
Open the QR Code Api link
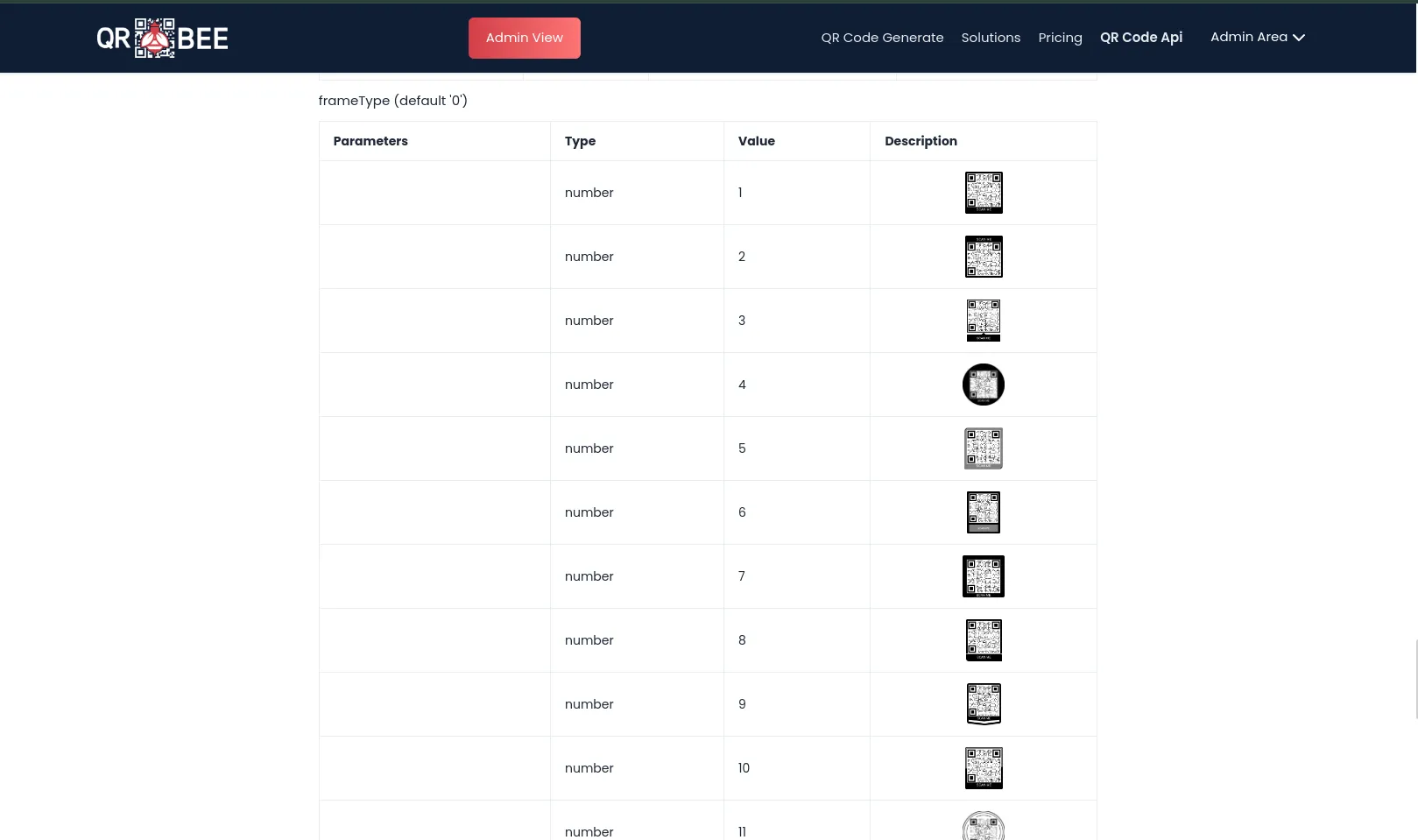(x=1140, y=38)
